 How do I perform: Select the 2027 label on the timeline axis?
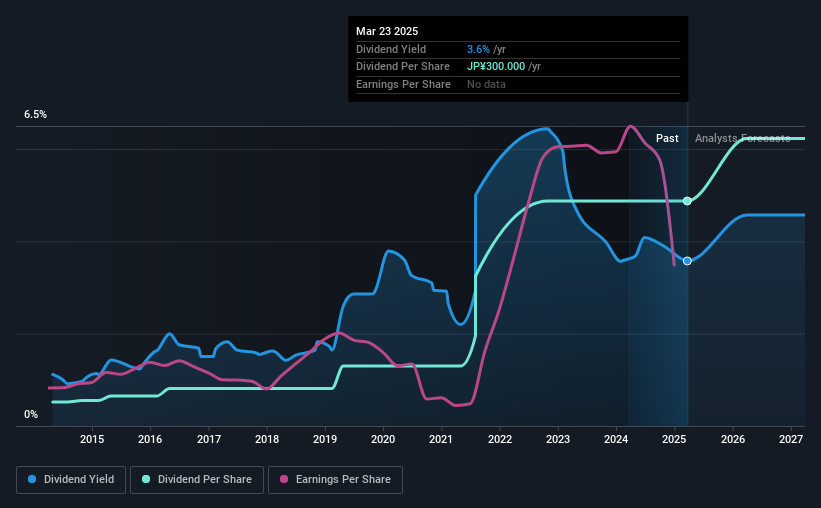[x=791, y=439]
